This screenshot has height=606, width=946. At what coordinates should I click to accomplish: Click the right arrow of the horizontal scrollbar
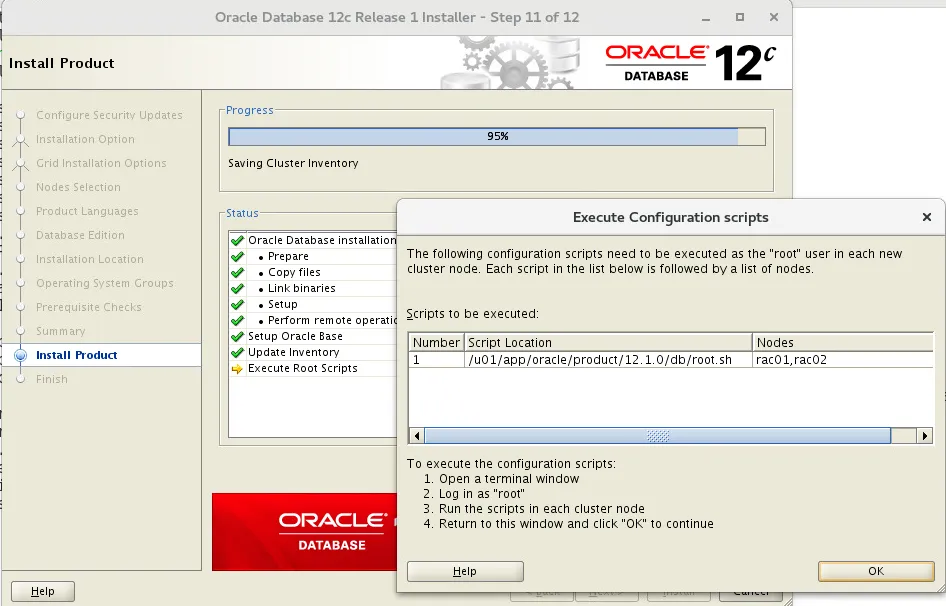[x=924, y=435]
